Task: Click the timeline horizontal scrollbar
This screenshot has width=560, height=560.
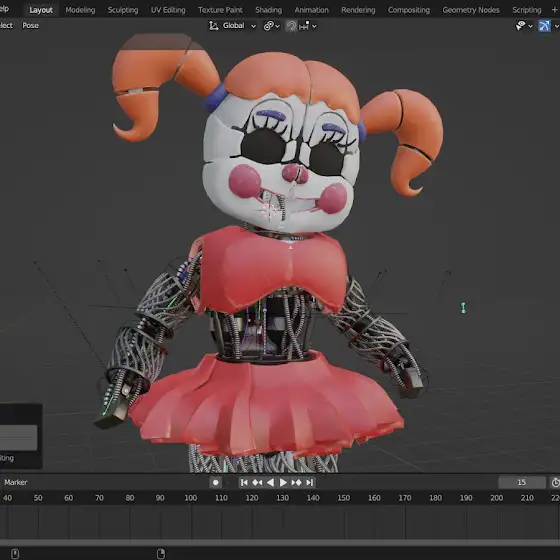Action: point(280,542)
